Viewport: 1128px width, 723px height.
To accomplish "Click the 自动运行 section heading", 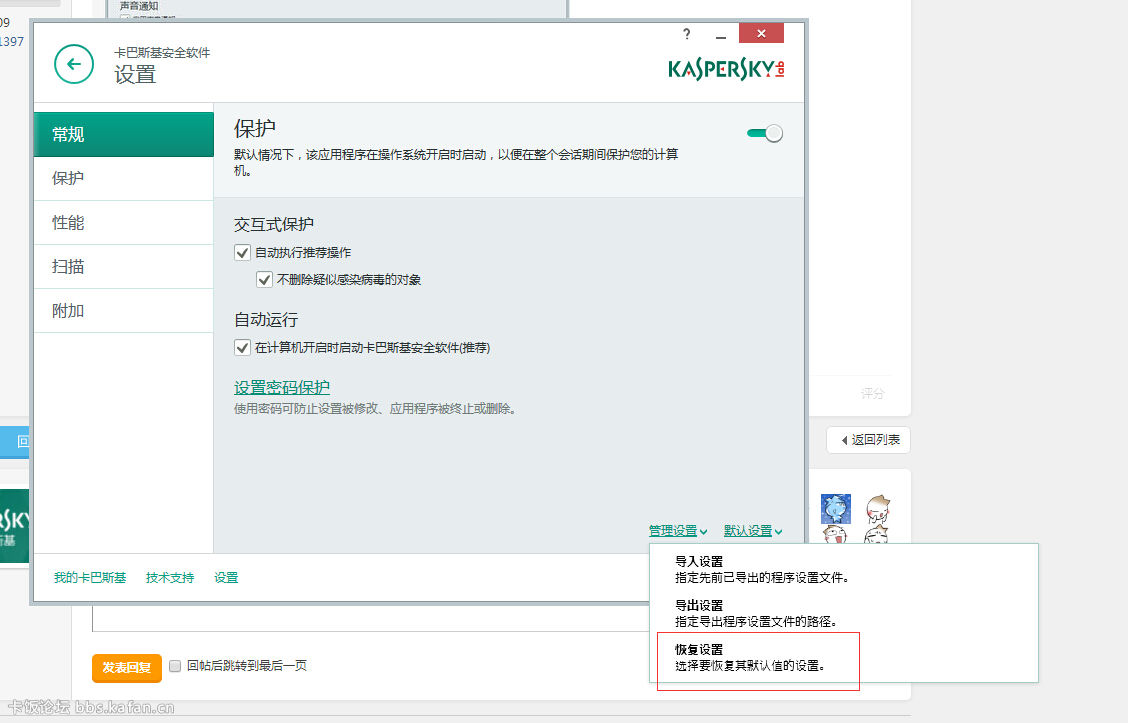I will 265,319.
